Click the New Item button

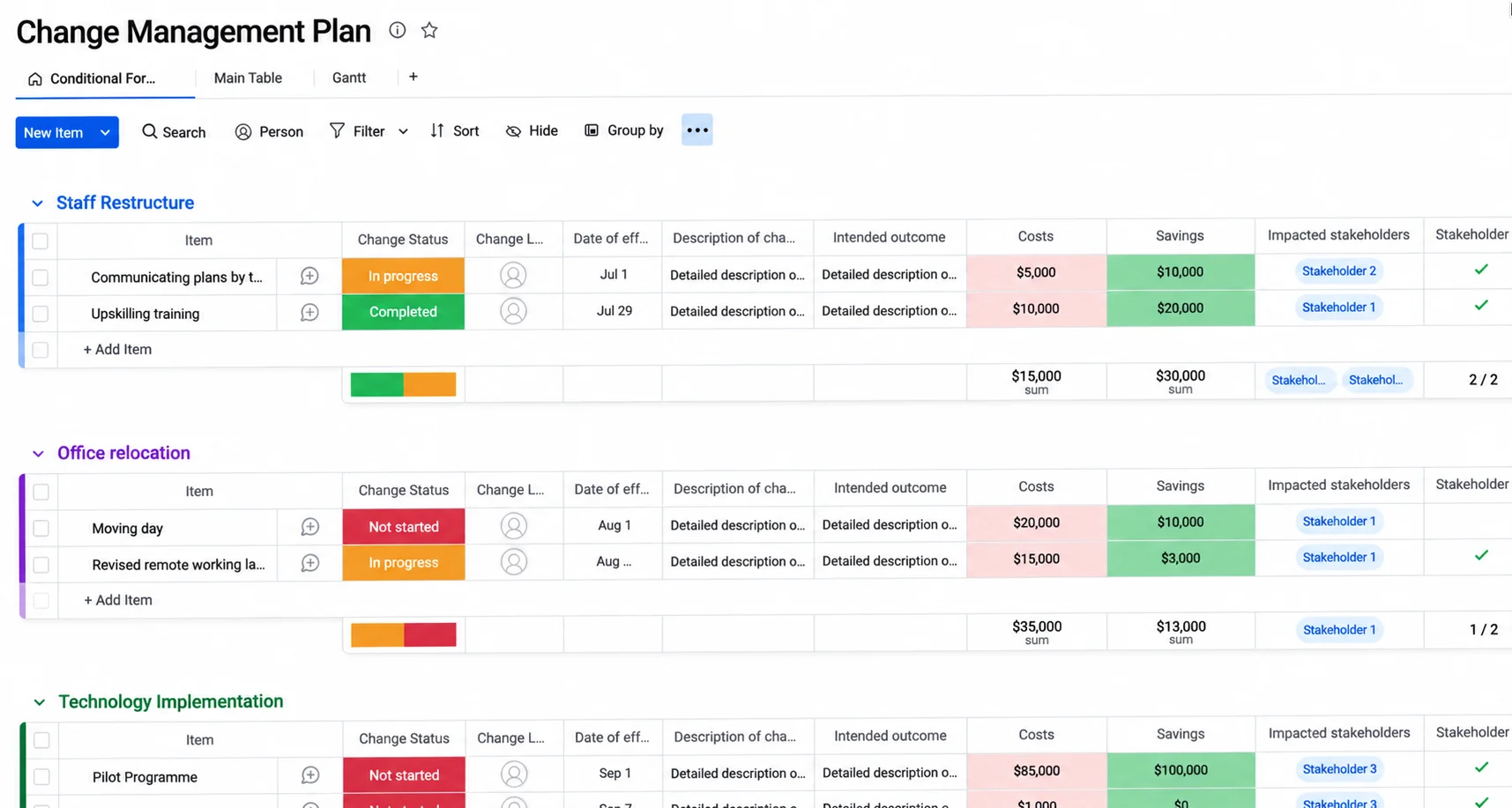pos(54,132)
